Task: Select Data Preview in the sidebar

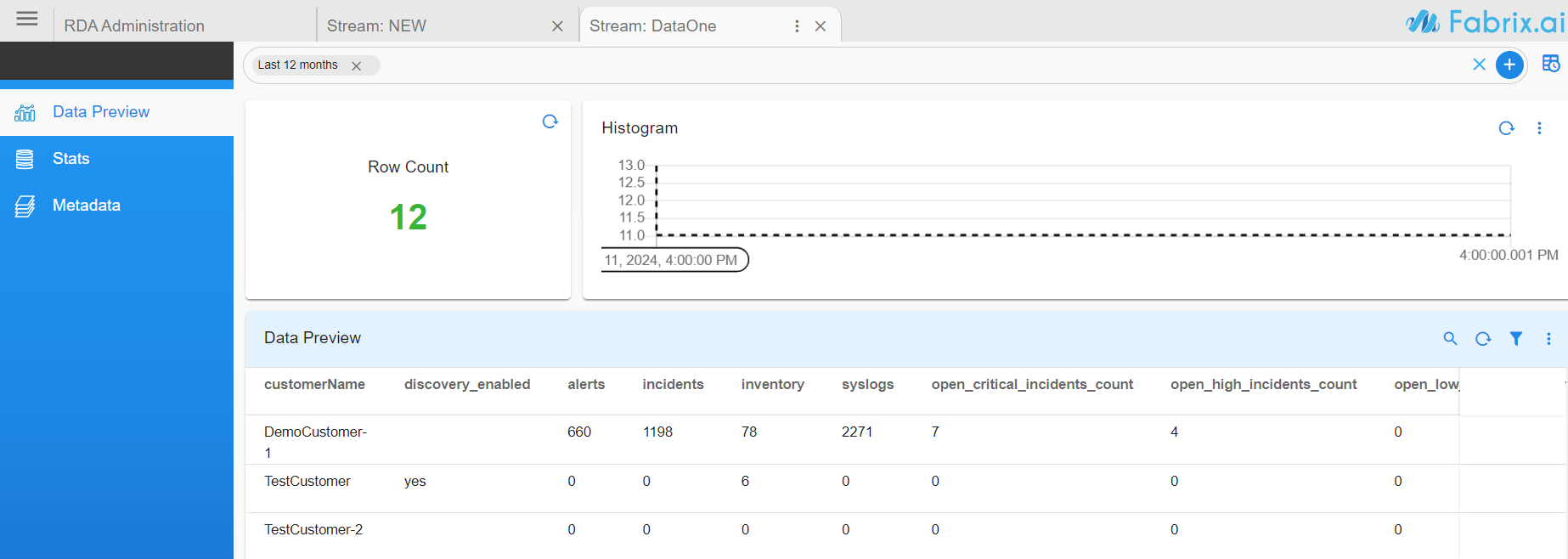Action: click(100, 112)
